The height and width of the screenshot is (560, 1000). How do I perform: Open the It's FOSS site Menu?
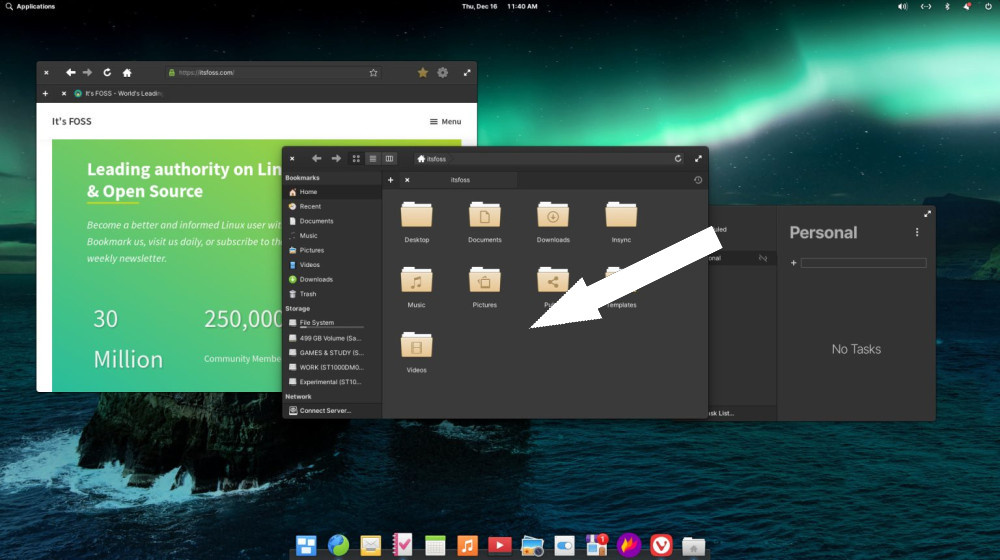445,121
